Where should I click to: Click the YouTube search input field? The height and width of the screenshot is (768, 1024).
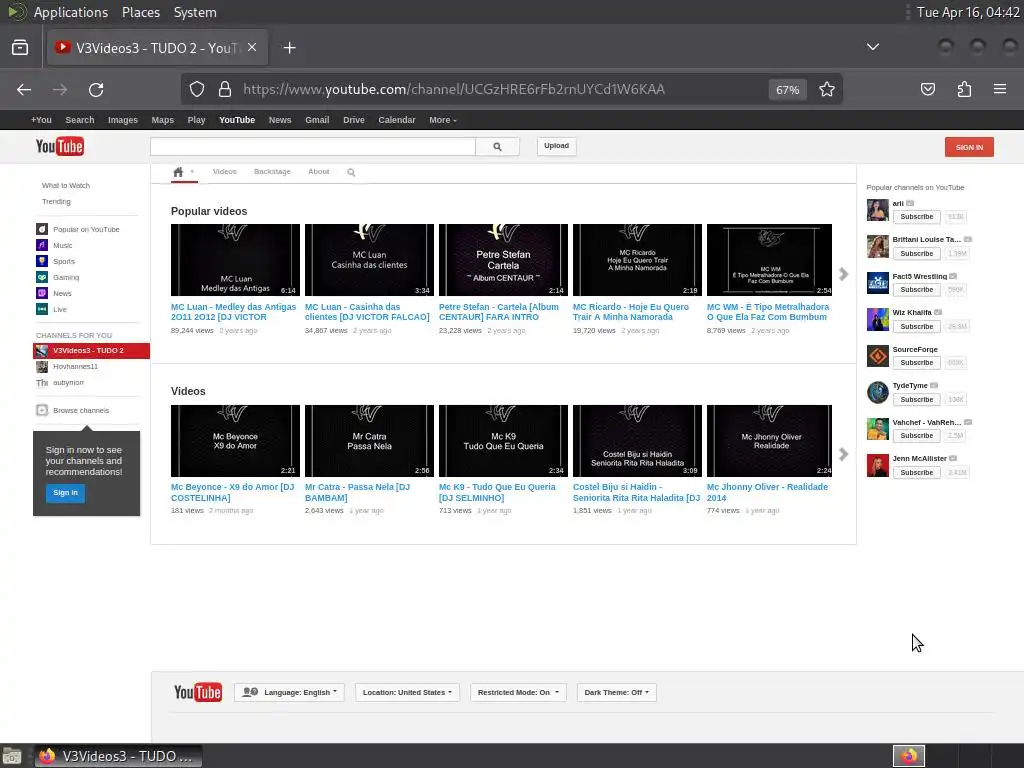click(x=313, y=146)
